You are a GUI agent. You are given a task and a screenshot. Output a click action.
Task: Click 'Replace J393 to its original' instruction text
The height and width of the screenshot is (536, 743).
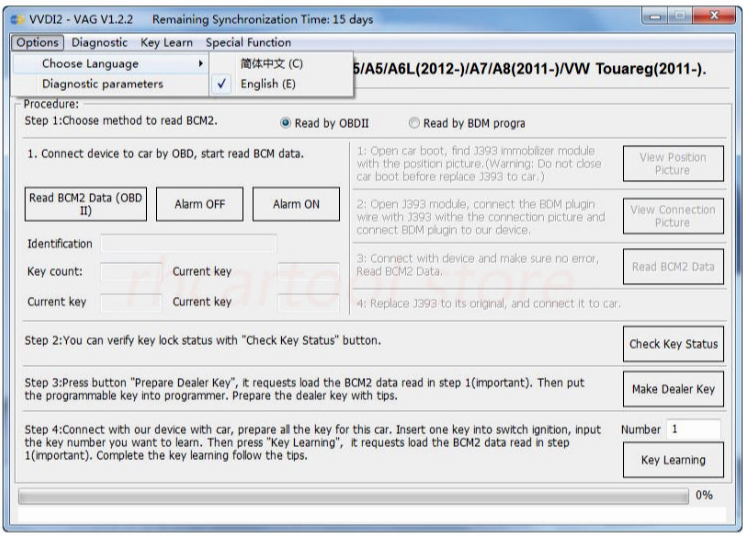[x=489, y=303]
